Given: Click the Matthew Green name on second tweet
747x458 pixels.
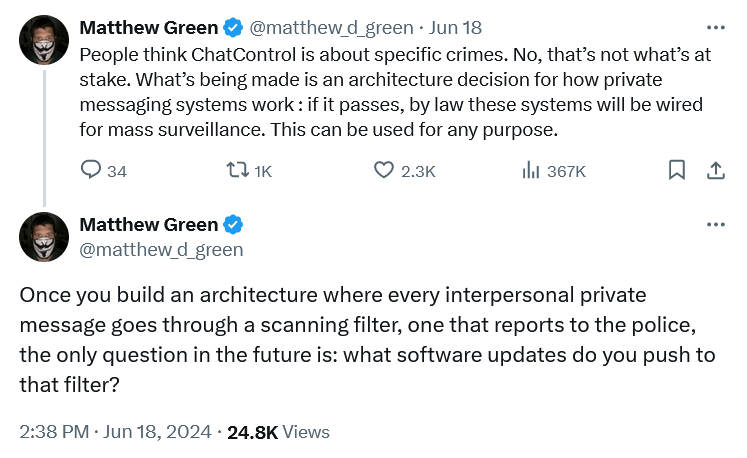Looking at the screenshot, I should click(x=149, y=224).
